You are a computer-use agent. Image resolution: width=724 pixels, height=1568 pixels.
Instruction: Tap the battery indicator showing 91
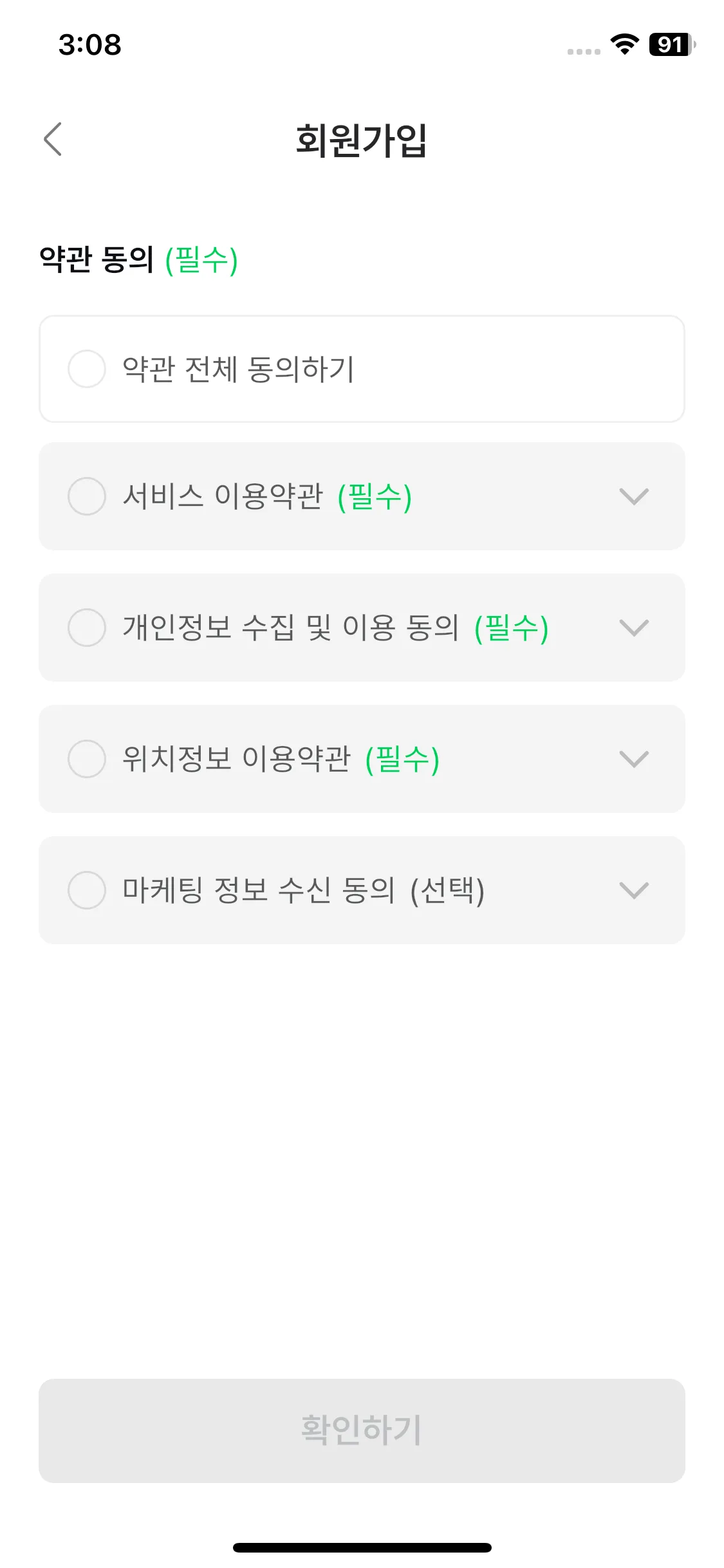point(672,44)
